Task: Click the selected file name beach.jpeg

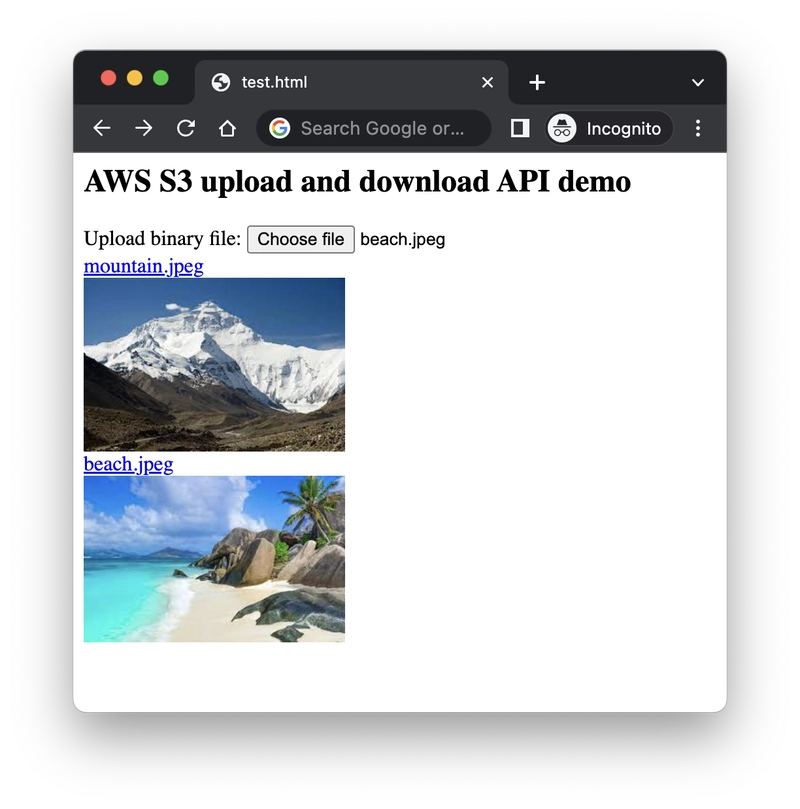Action: point(402,239)
